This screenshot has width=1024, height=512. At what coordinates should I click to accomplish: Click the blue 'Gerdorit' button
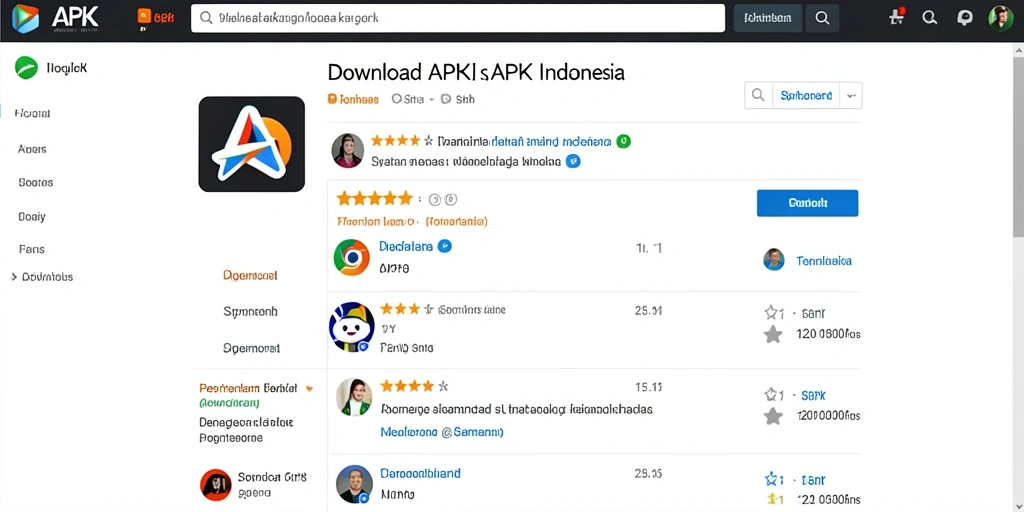point(807,203)
